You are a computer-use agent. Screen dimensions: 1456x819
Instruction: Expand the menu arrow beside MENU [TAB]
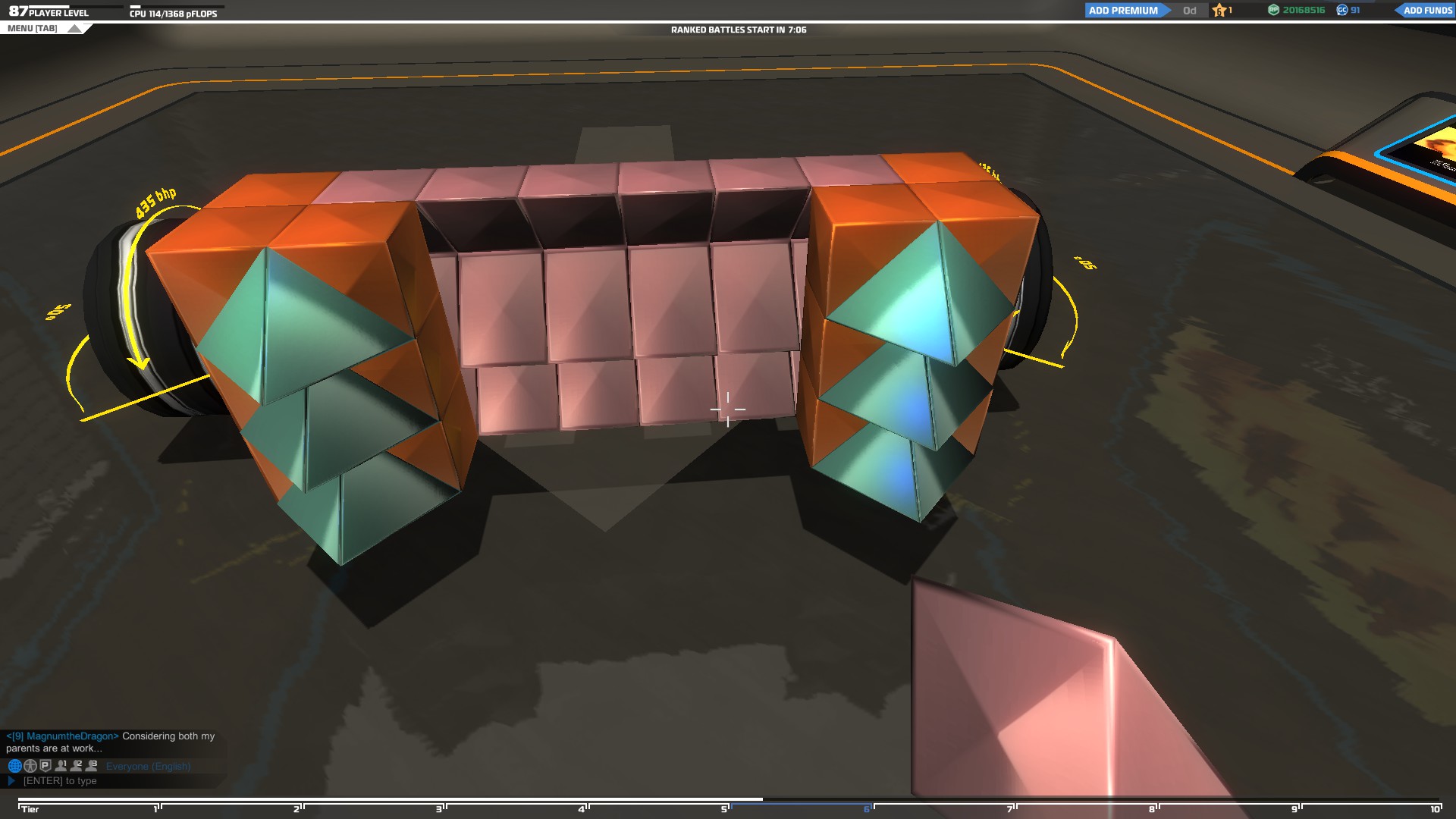[x=74, y=29]
